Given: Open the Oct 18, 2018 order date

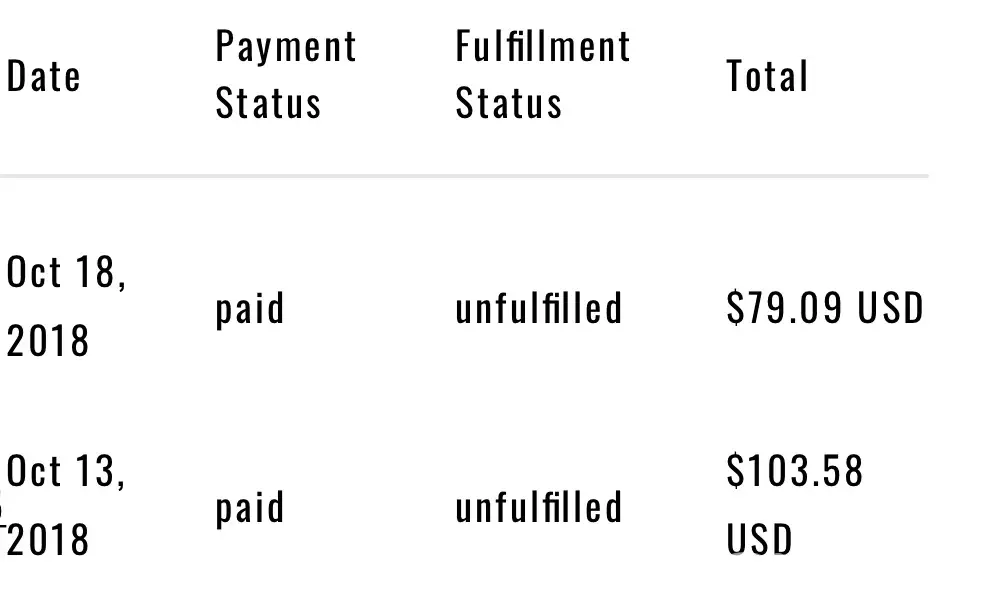Looking at the screenshot, I should (x=66, y=306).
